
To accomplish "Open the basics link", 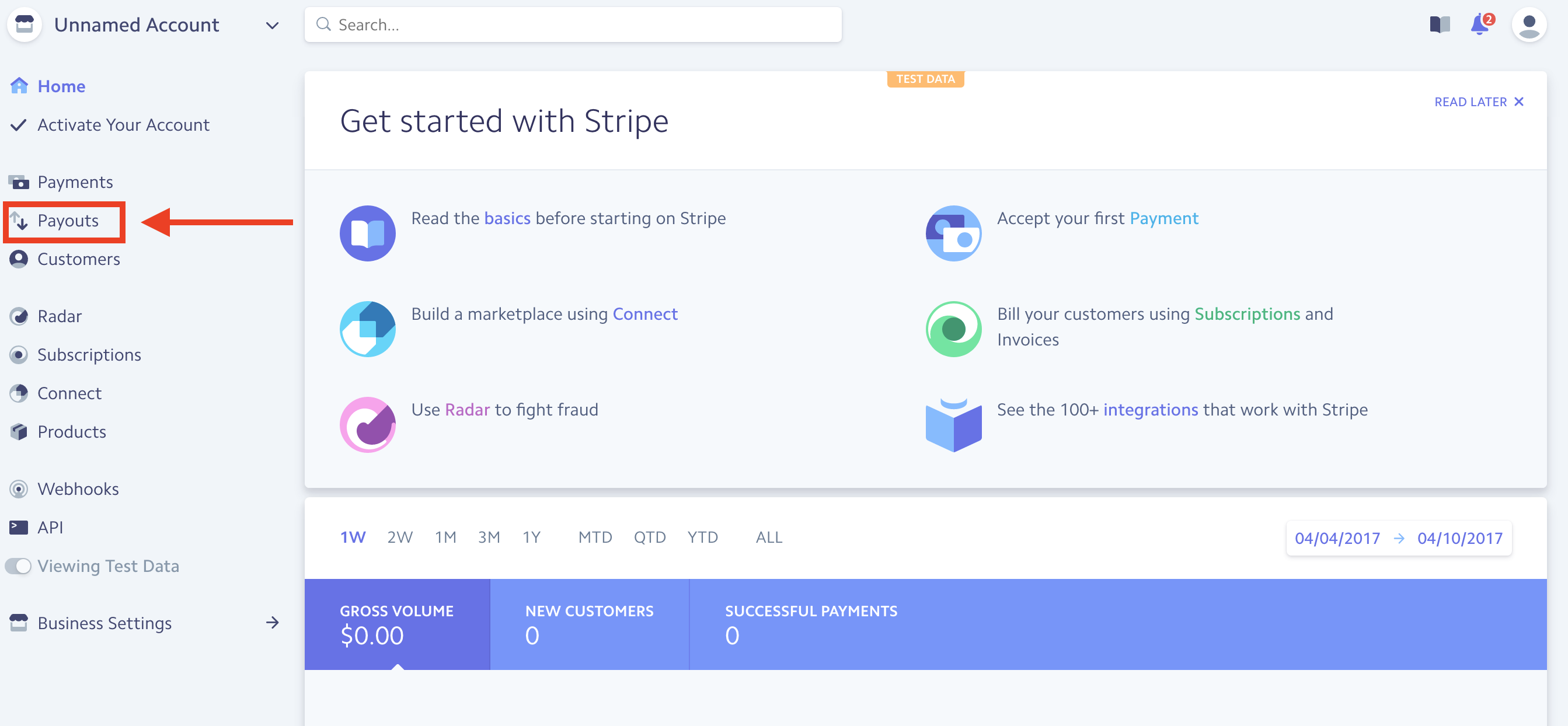I will click(x=507, y=218).
